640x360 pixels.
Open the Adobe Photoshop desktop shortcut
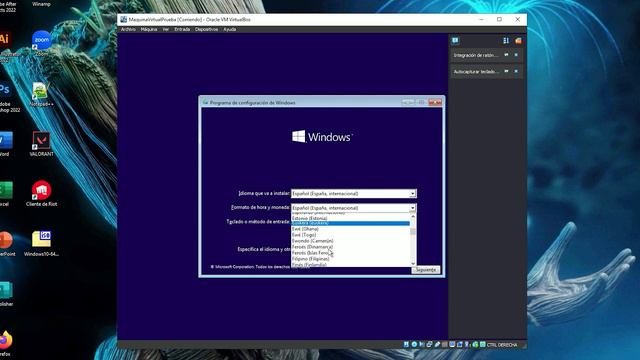tap(7, 98)
